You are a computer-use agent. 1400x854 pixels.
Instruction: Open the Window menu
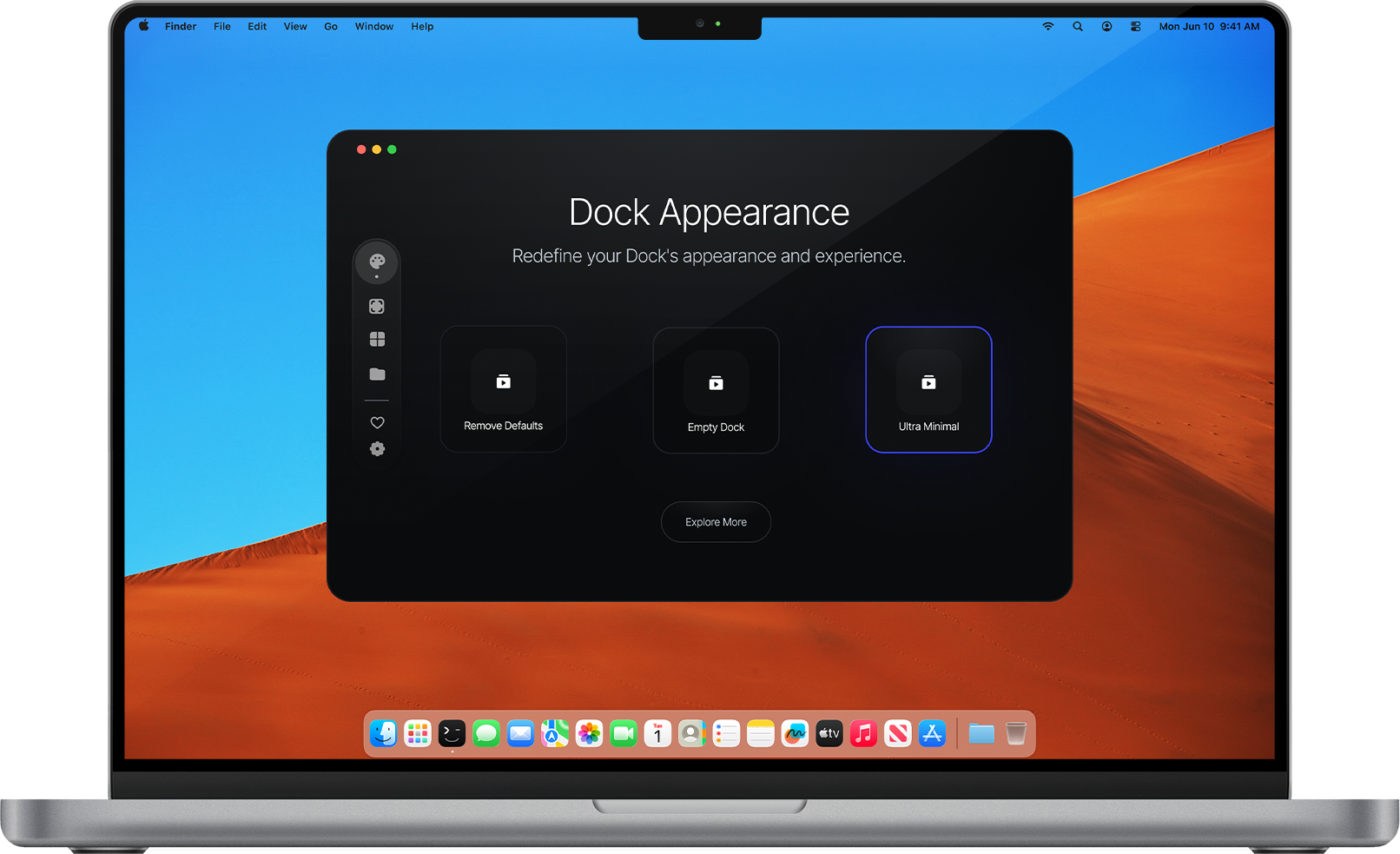click(374, 27)
